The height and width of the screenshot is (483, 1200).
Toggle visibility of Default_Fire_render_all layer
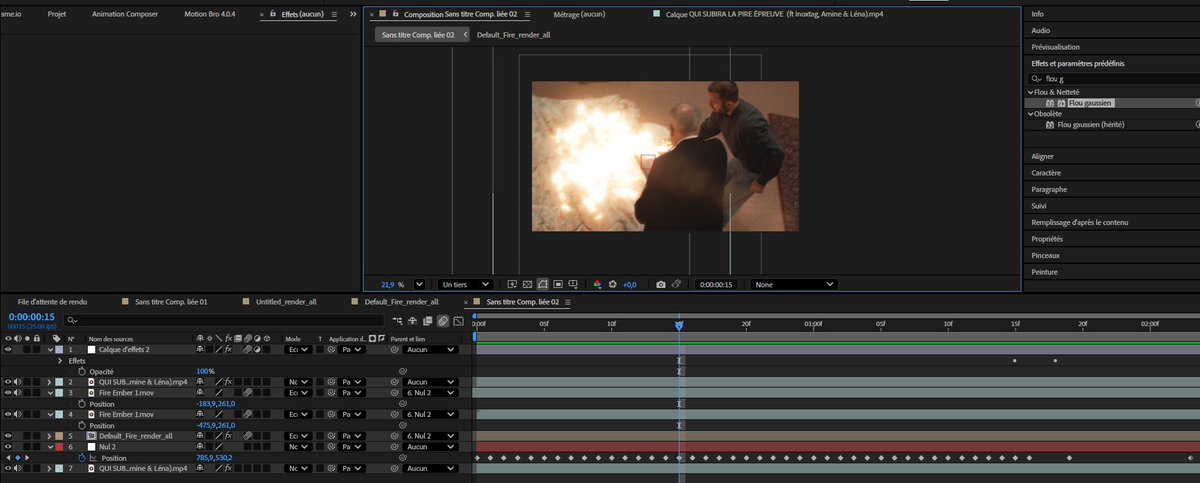tap(8, 436)
